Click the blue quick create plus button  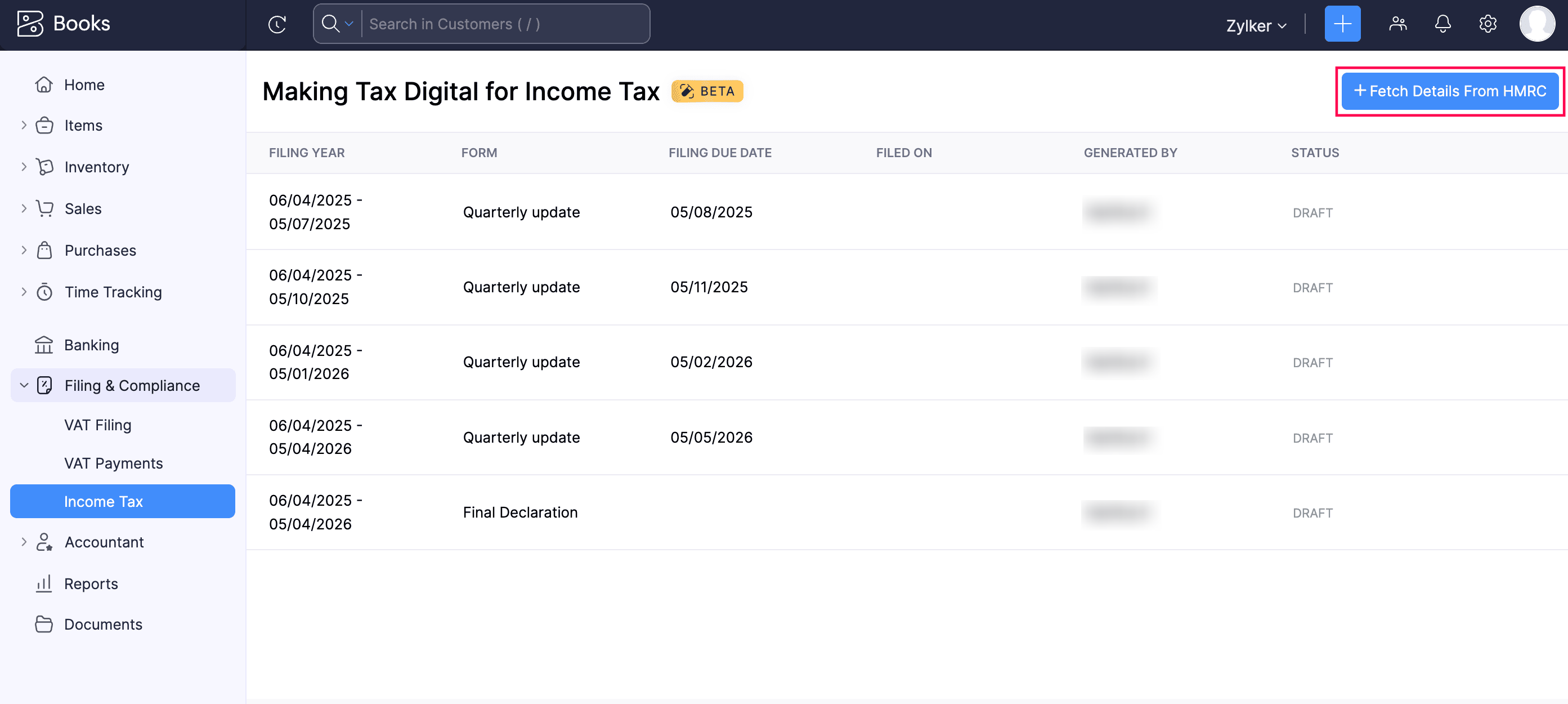[1342, 24]
